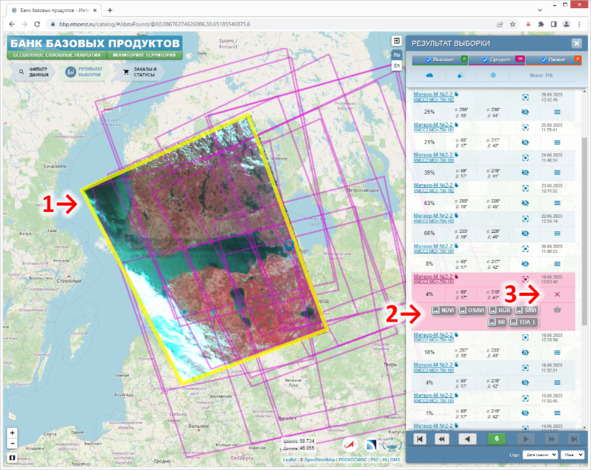Toggle preview visibility for 21% cloud row
The image size is (591, 470).
(x=525, y=142)
